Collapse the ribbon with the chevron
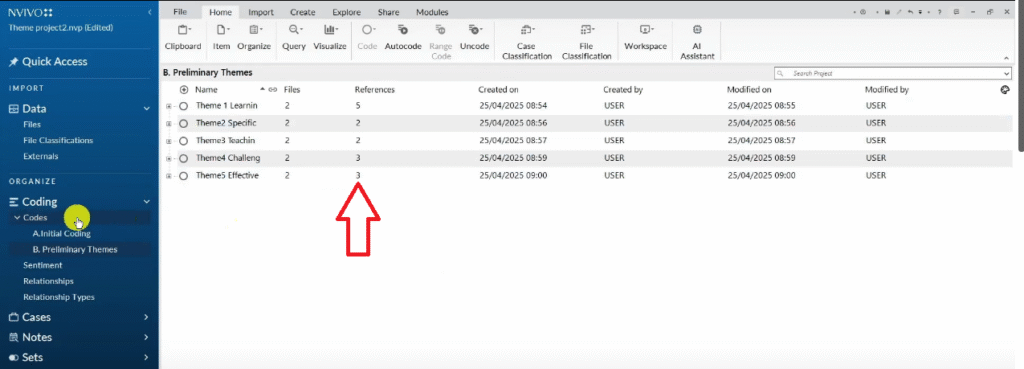Image resolution: width=1024 pixels, height=369 pixels. click(1006, 57)
